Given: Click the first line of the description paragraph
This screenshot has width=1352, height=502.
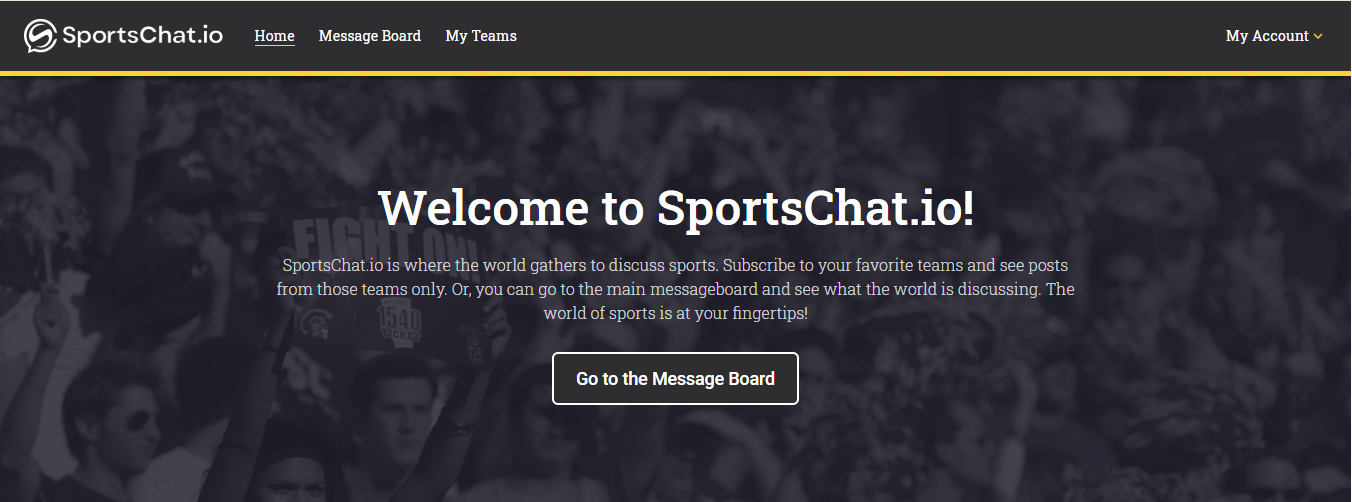Looking at the screenshot, I should (x=675, y=266).
